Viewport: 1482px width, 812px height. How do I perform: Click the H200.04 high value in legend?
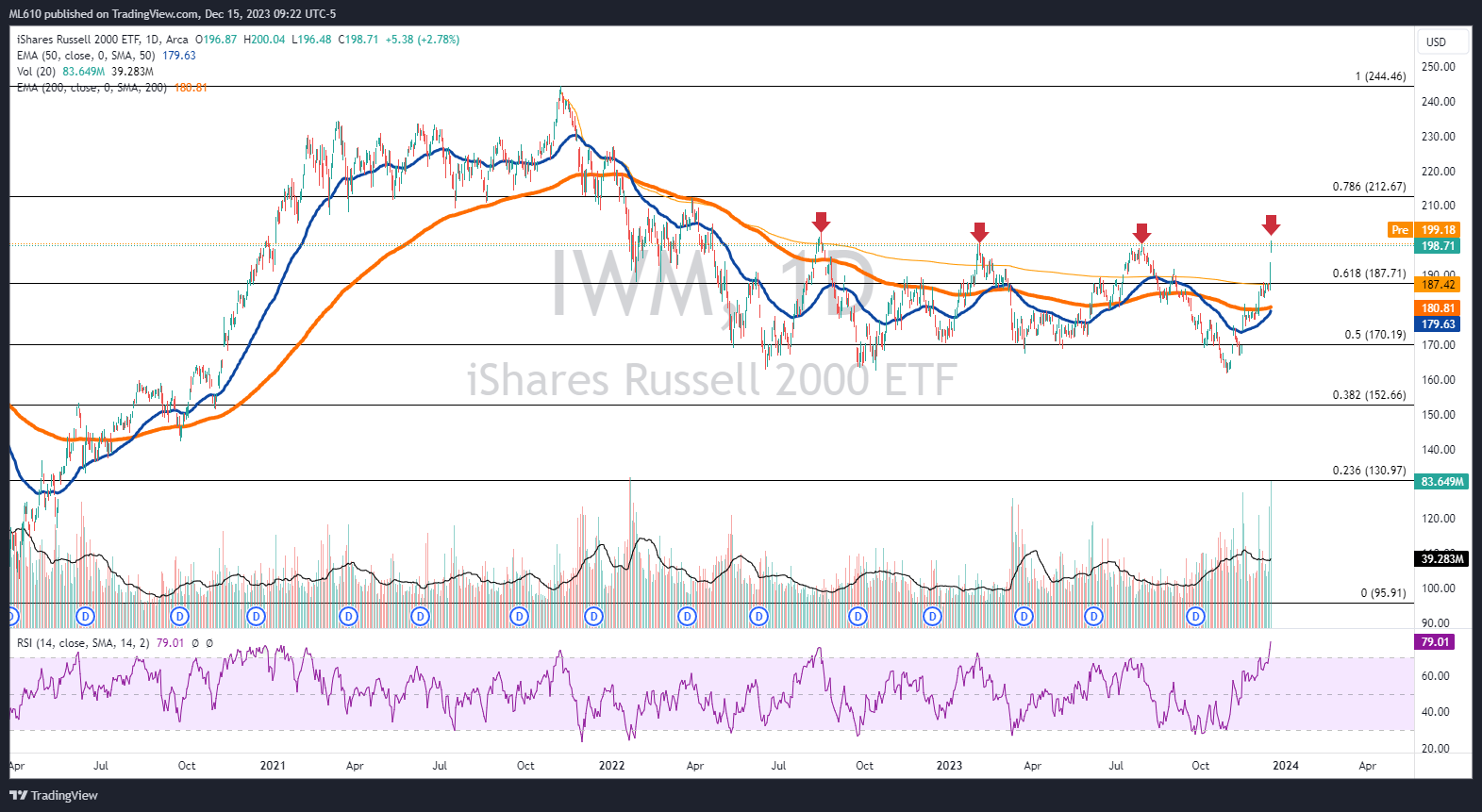(264, 40)
